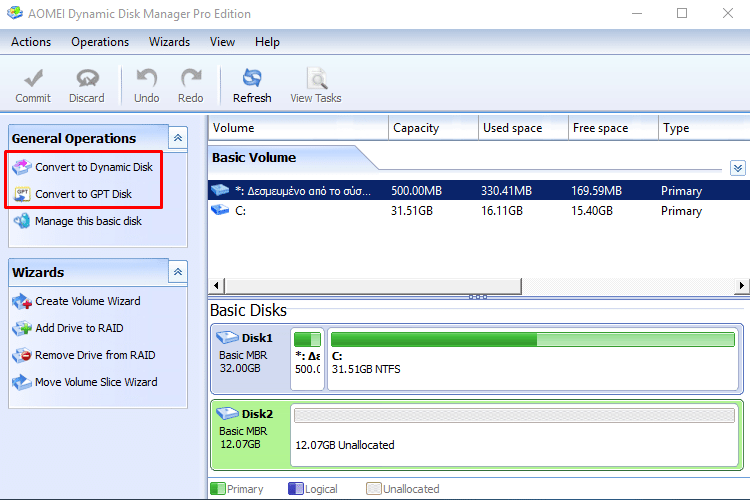Click Move Volume Slice Wizard link
This screenshot has width=750, height=500.
coord(96,382)
